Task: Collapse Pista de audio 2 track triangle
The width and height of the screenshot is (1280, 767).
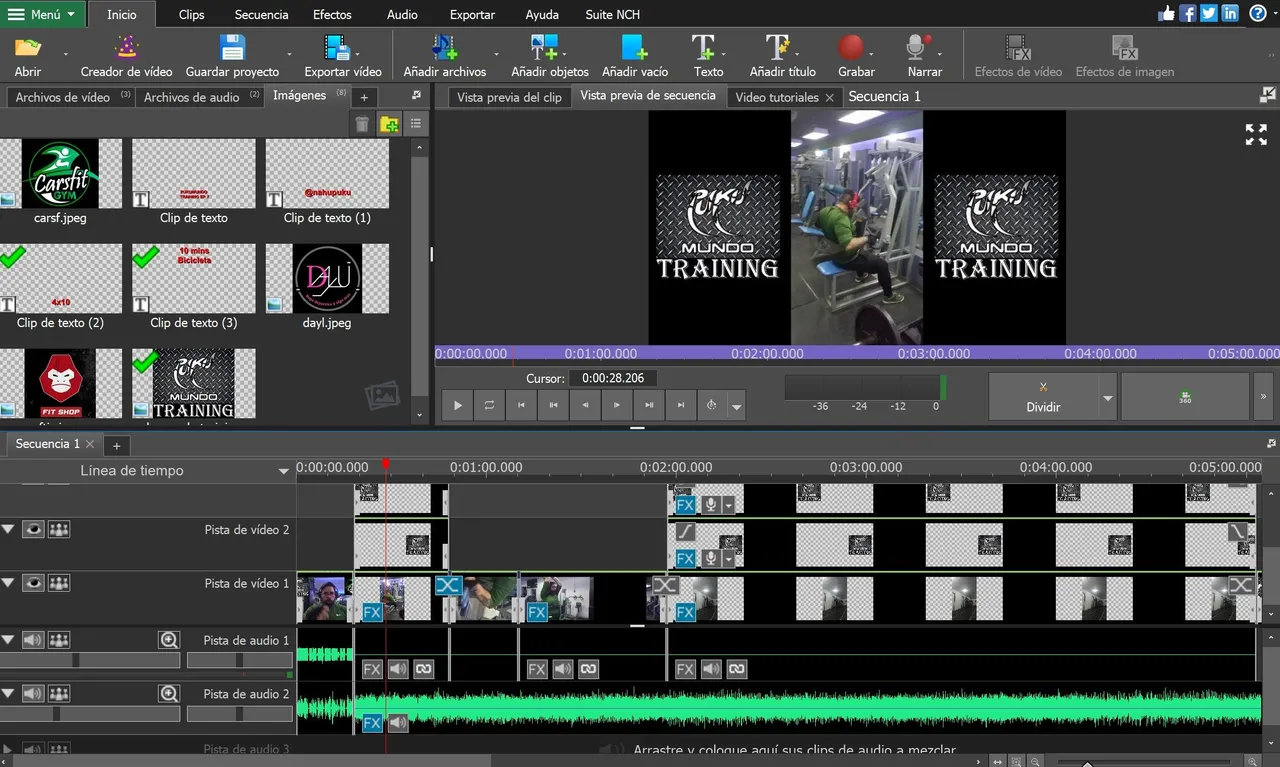Action: (9, 693)
